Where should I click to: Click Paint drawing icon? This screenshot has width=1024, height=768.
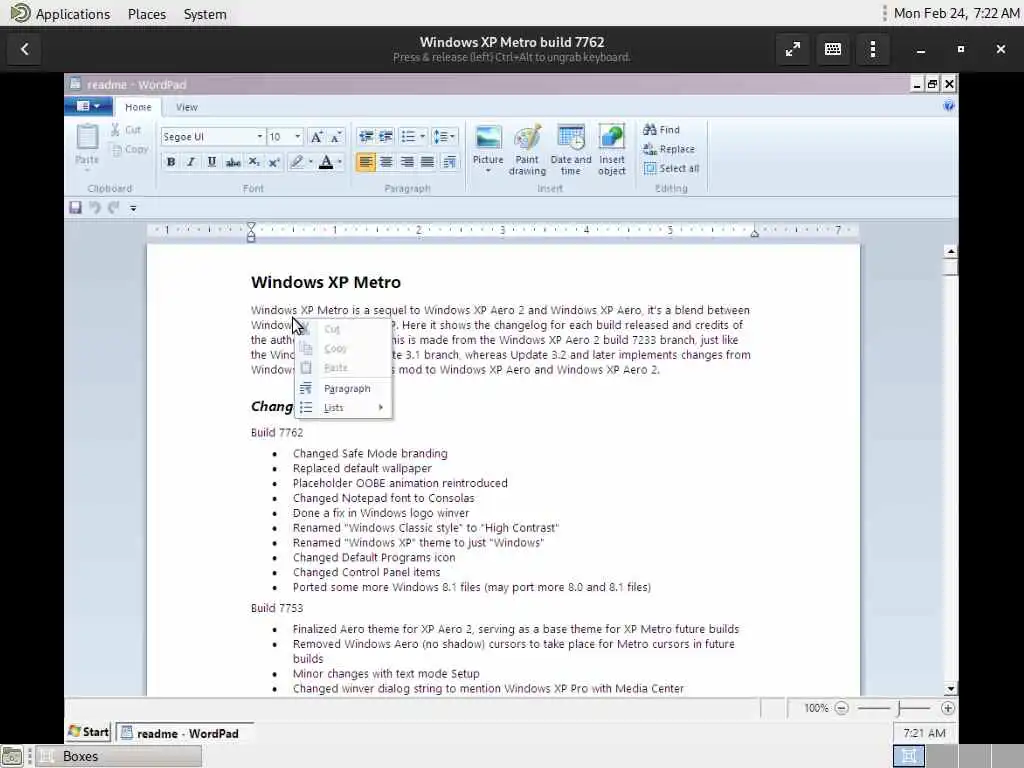coord(527,150)
